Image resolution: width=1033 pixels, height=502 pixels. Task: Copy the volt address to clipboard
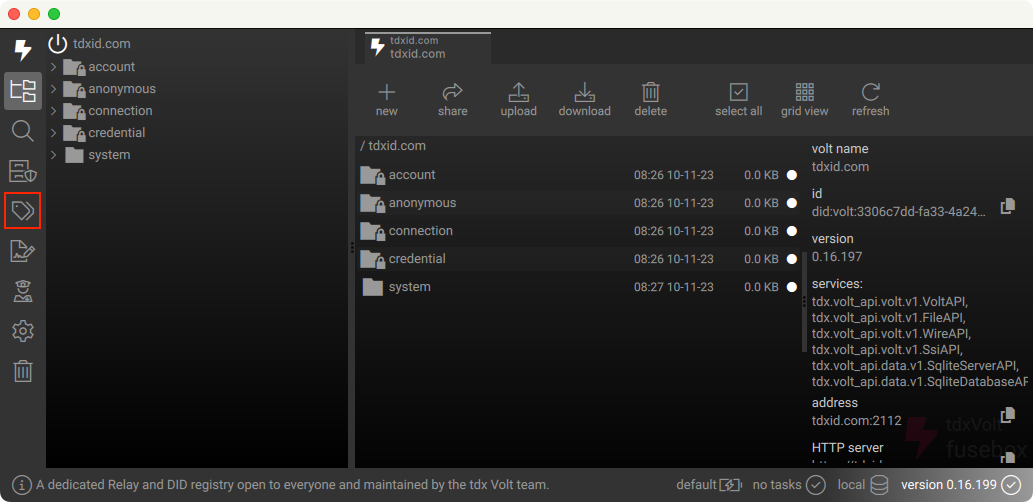click(x=1007, y=415)
